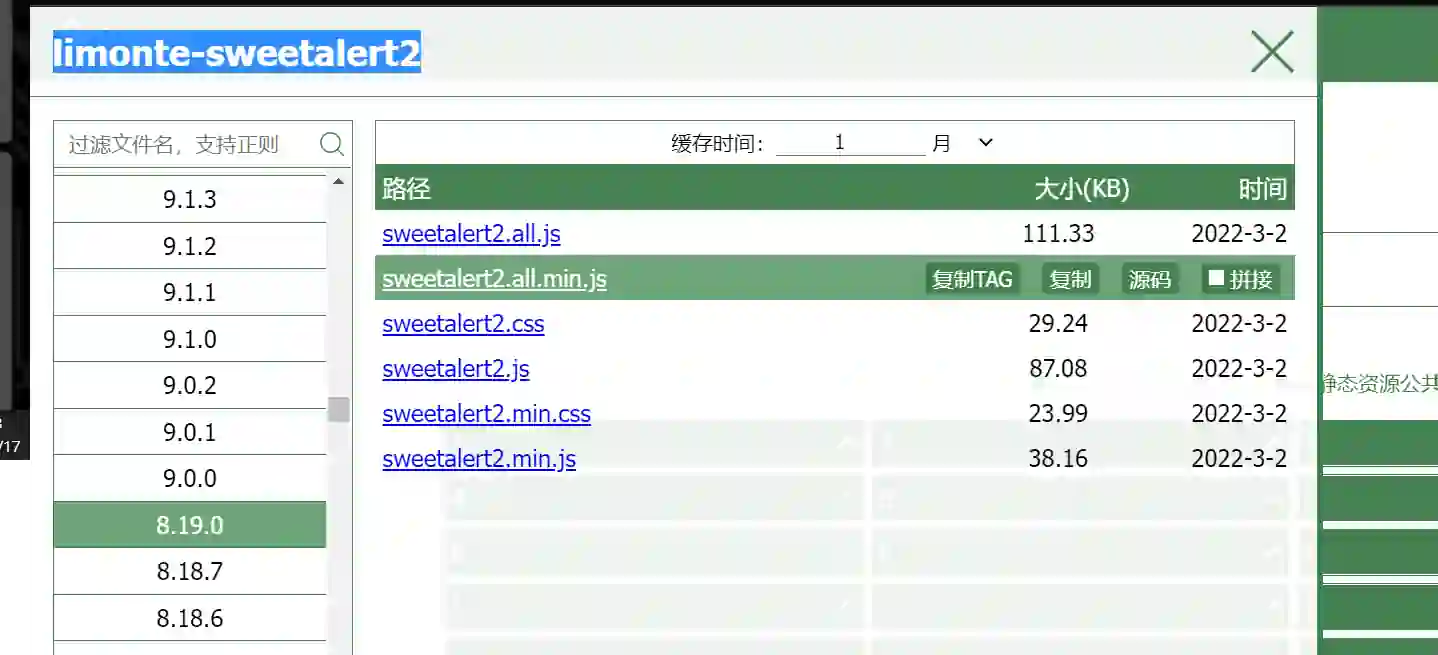Open 源码 for sweetalert2.all.min.js

click(1149, 279)
